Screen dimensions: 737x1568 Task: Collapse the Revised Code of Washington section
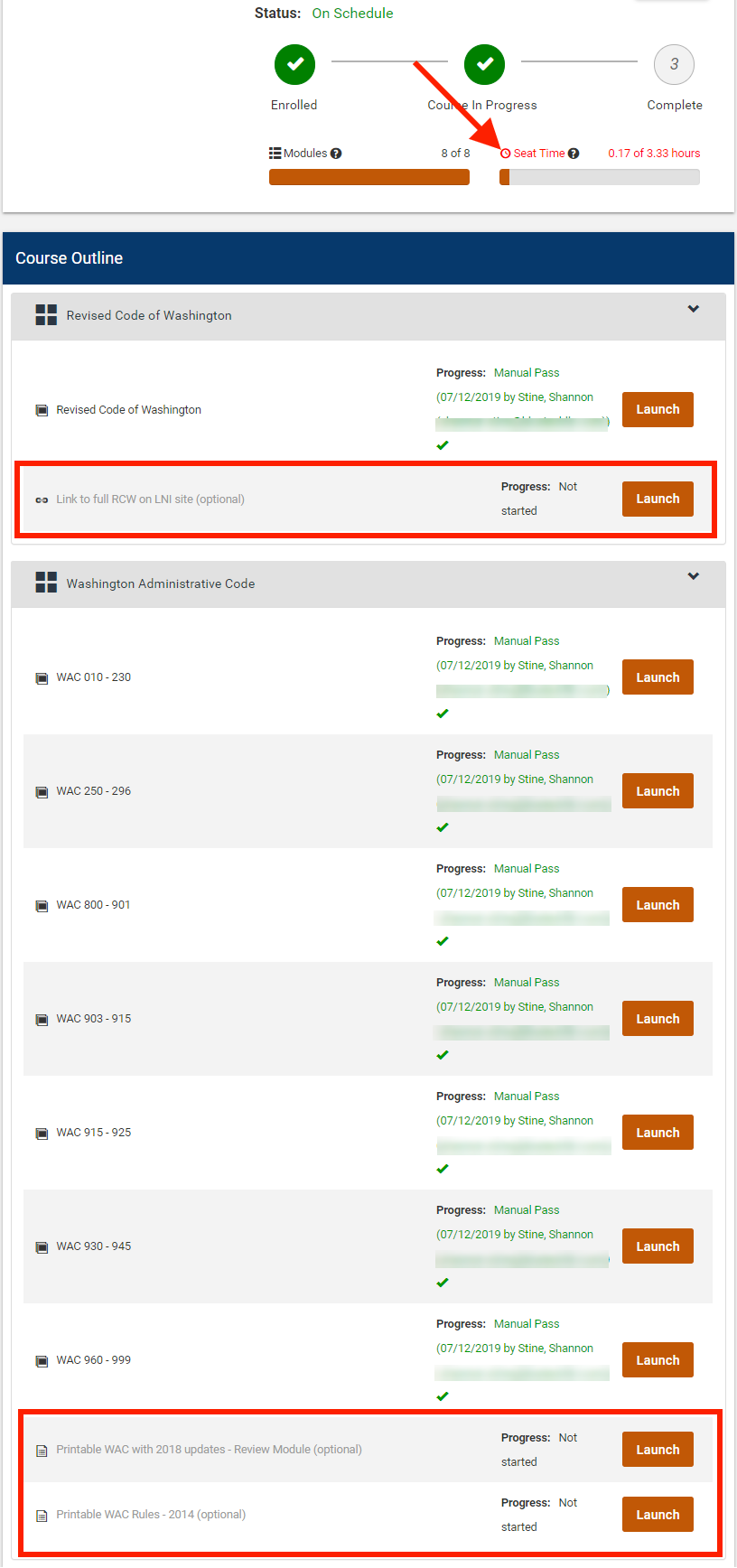694,309
